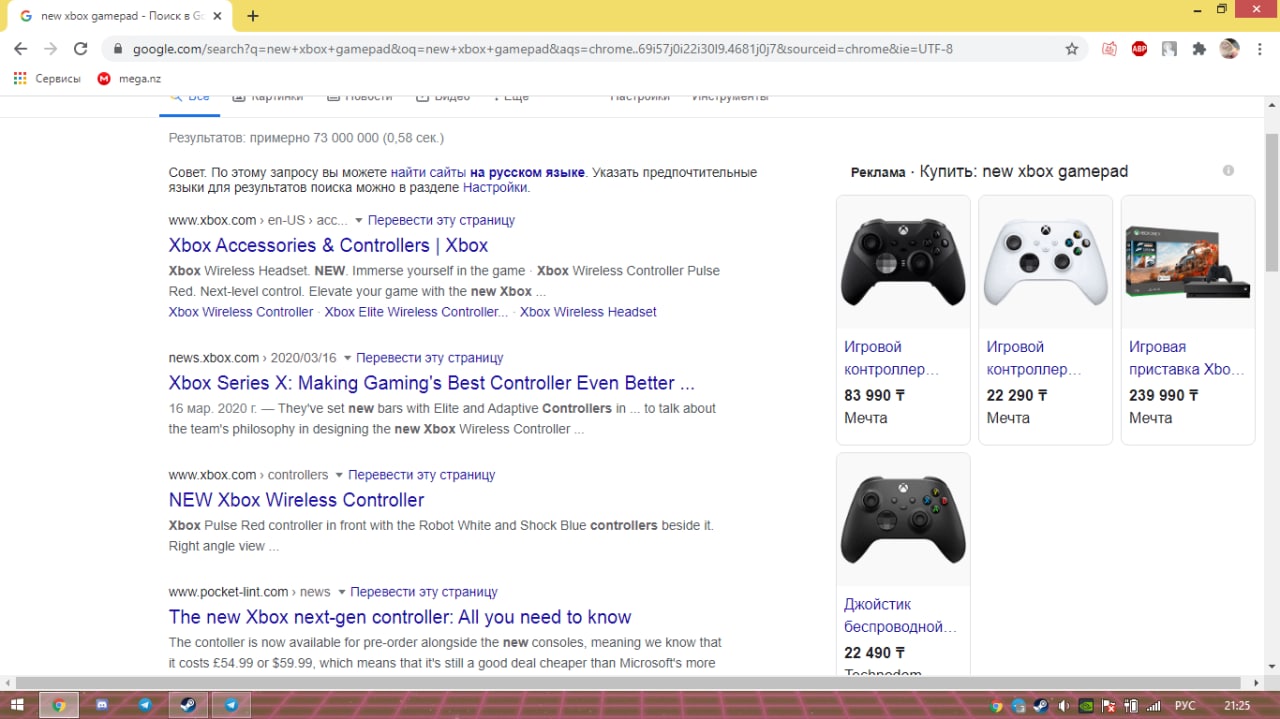Viewport: 1280px width, 719px height.
Task: Open the 'Xbox Elite Wireless Controller...' sitelink
Action: coord(416,312)
